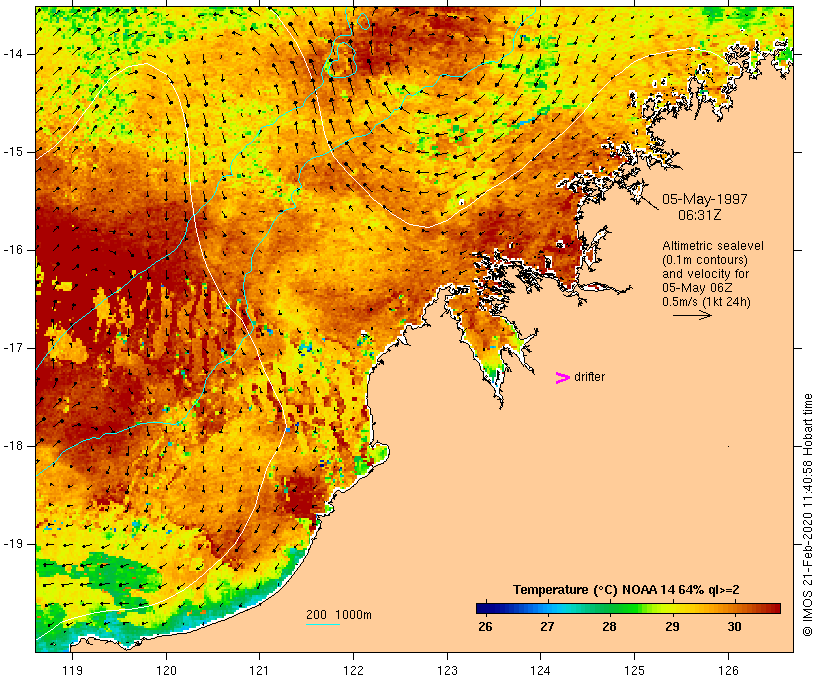Click colorbar label 30
Screen dimensions: 820x680
(734, 626)
